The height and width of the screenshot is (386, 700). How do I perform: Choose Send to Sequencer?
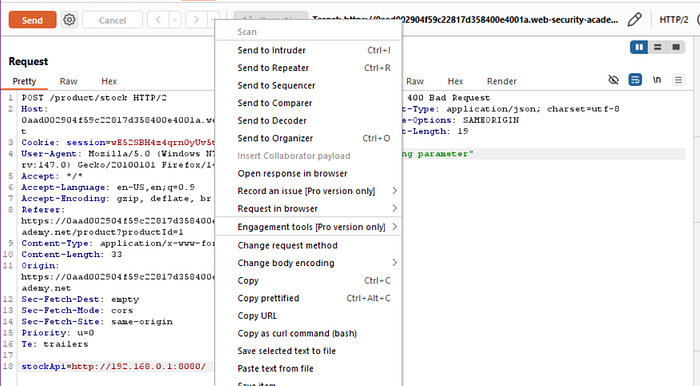coord(308,85)
